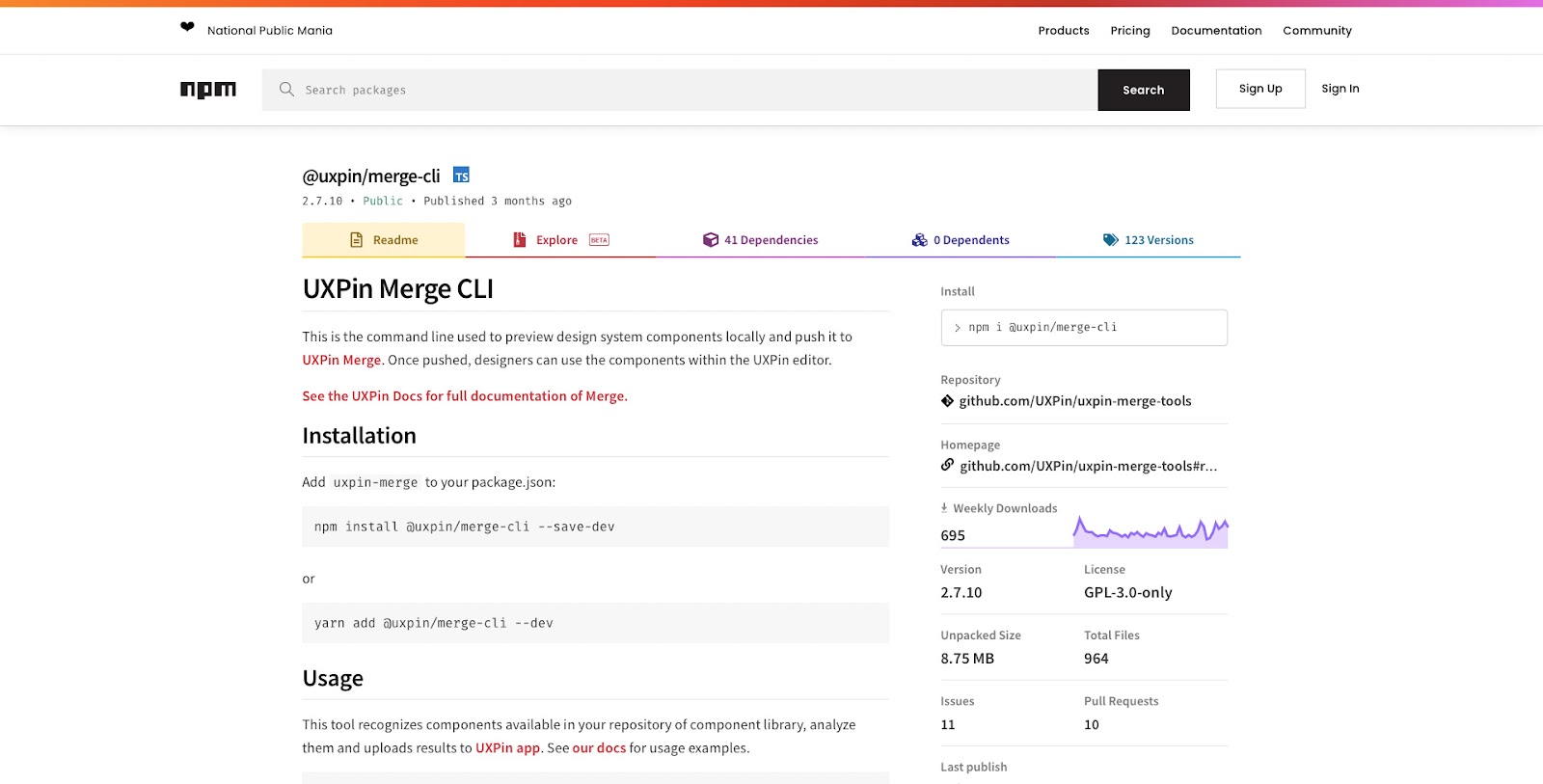Click the UXPin Merge CLI heading
1543x784 pixels.
coord(398,289)
